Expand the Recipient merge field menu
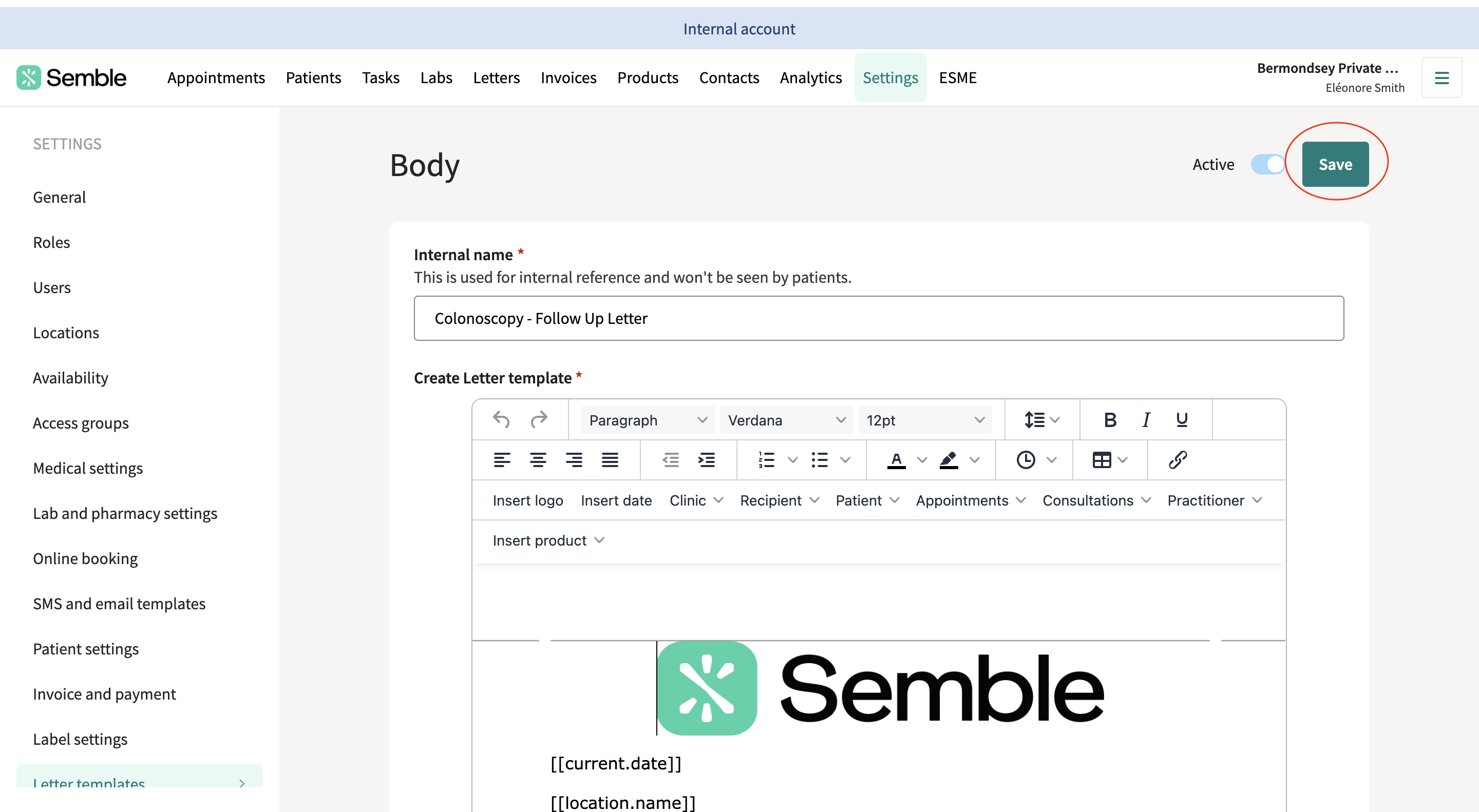The image size is (1479, 812). pyautogui.click(x=780, y=500)
